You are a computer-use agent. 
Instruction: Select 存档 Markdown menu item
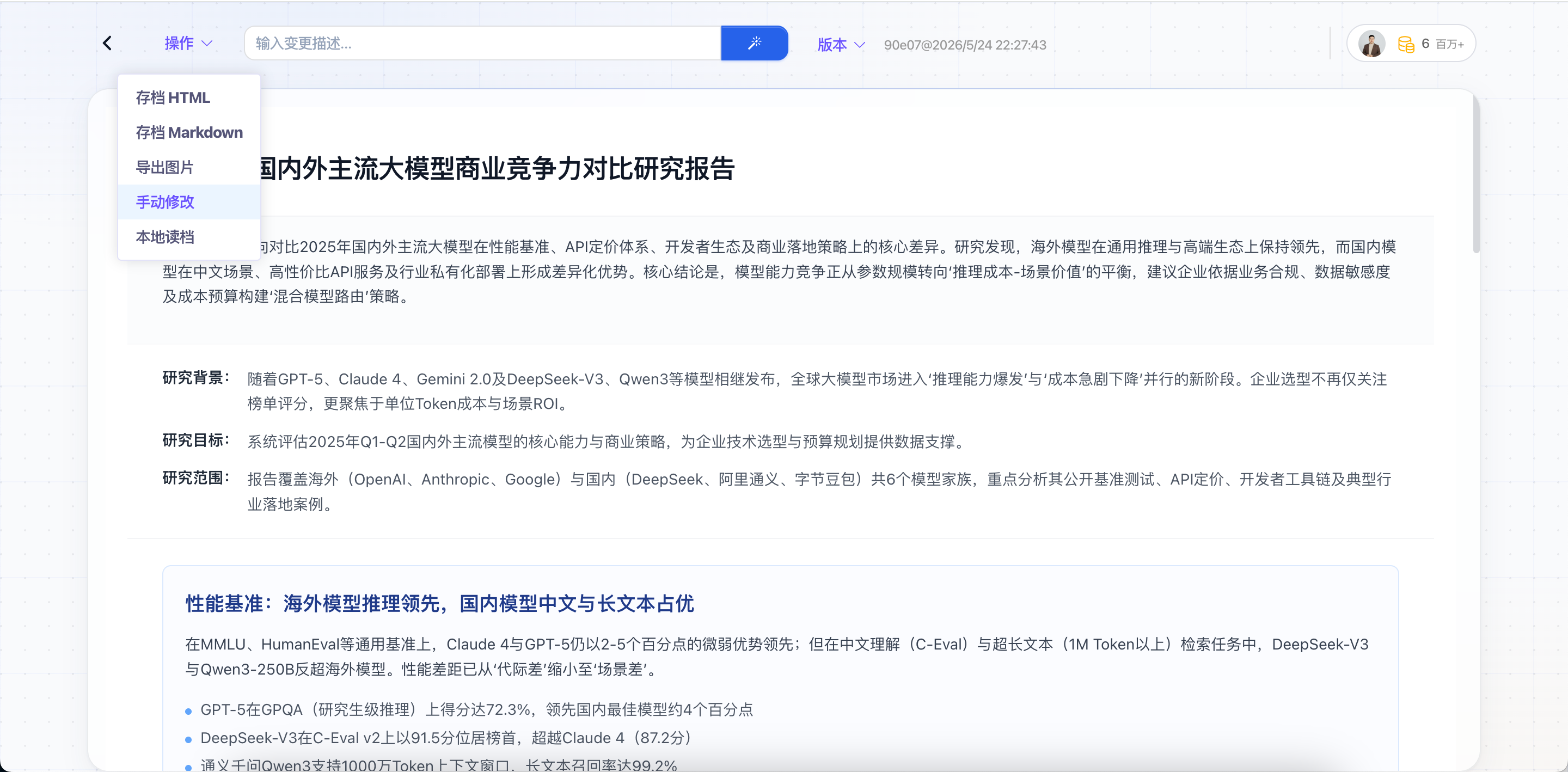click(x=189, y=132)
